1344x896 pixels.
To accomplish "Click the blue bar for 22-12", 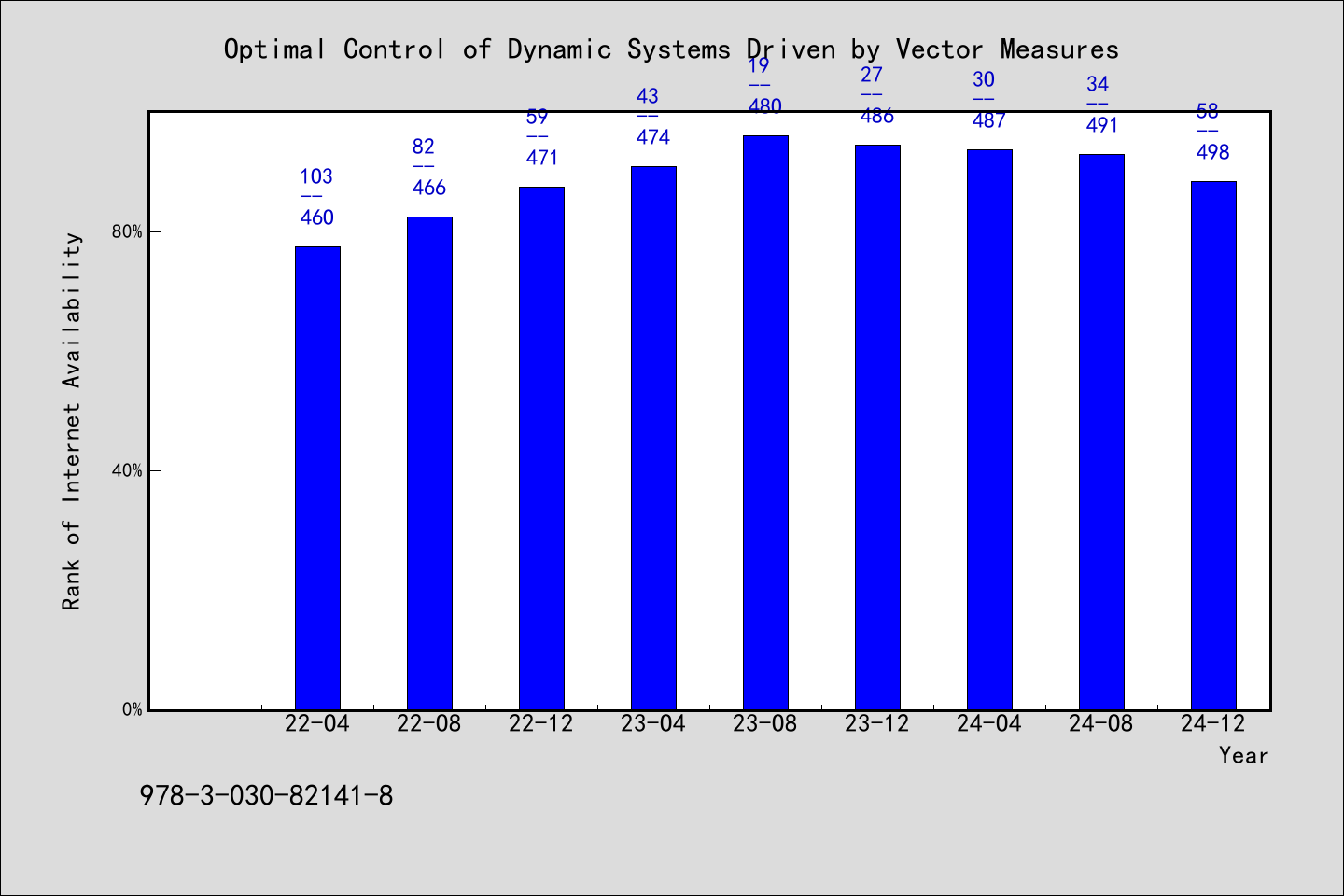I will pos(541,448).
